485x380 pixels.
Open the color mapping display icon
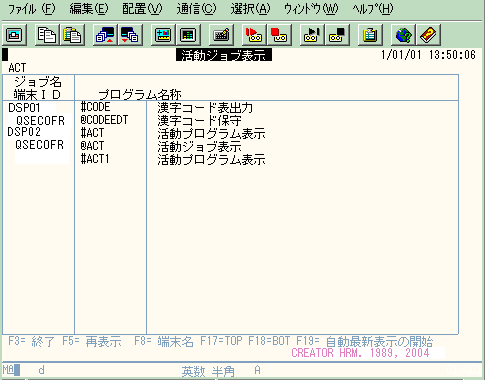[x=188, y=35]
